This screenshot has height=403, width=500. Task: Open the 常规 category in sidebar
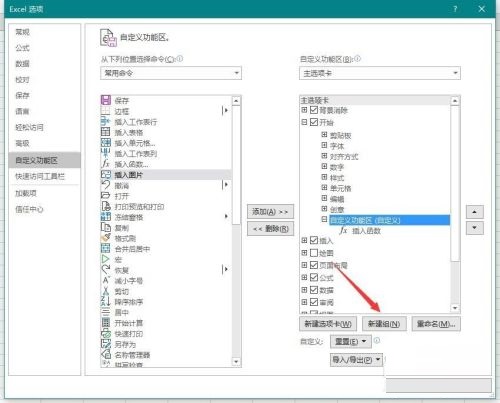click(44, 32)
